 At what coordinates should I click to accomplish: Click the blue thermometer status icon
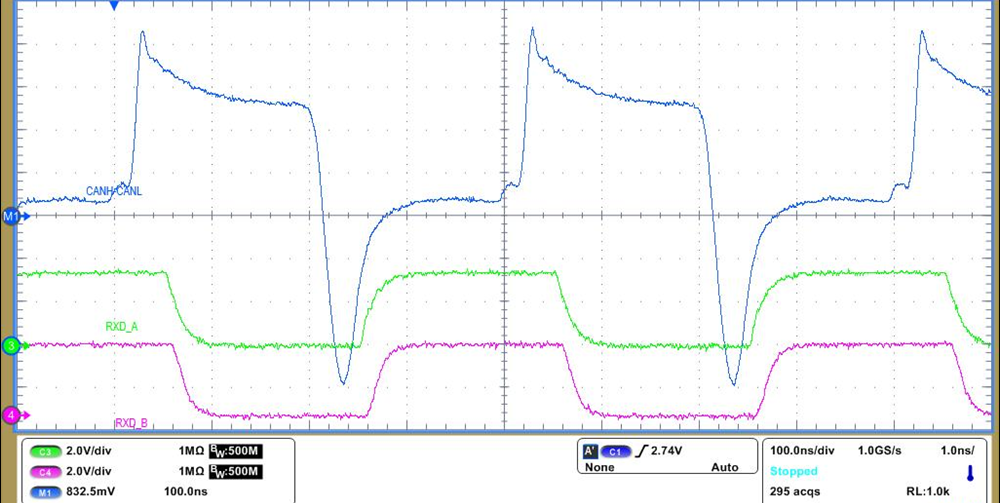pos(969,472)
